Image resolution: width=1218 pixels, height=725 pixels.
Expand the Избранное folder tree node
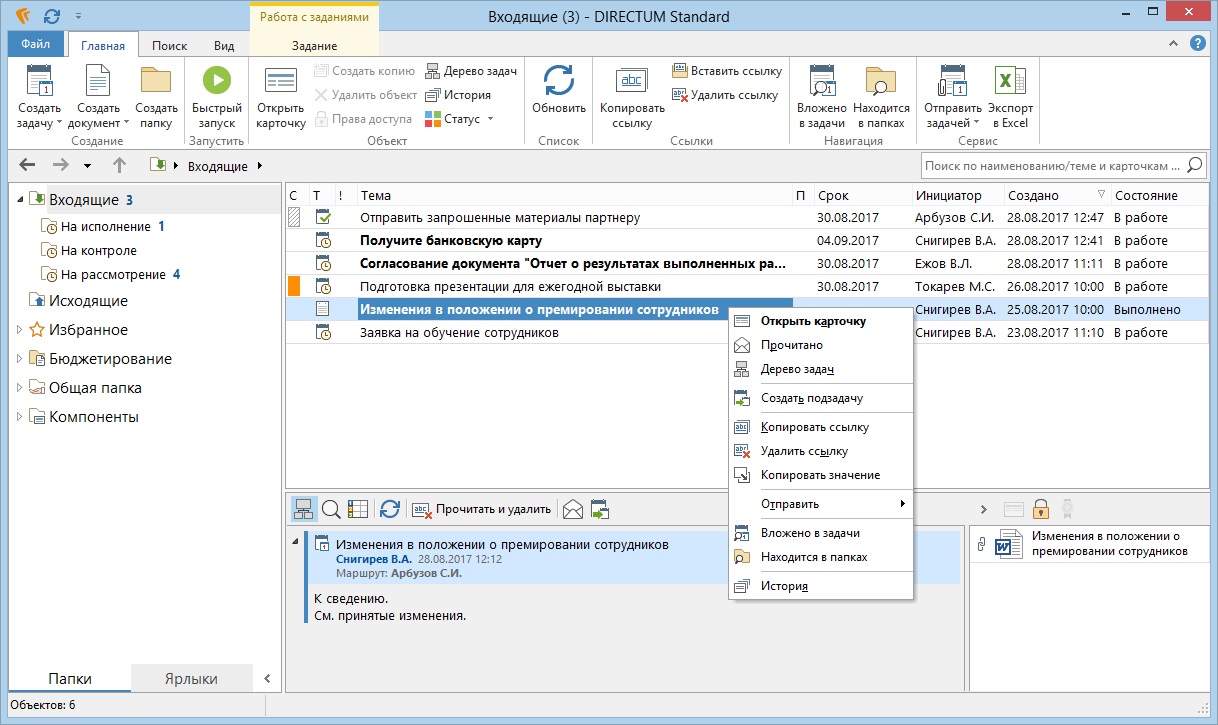tap(20, 330)
